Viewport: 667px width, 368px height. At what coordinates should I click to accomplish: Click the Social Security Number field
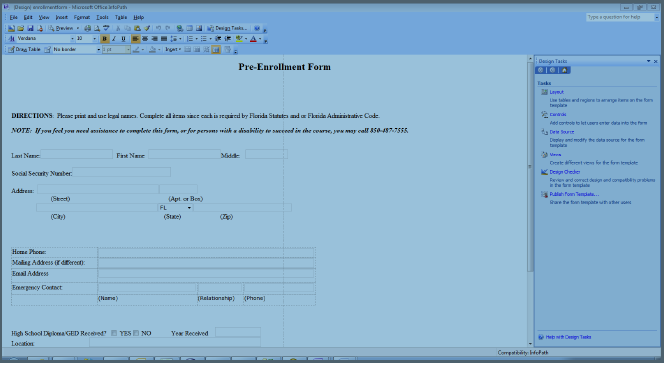point(122,172)
